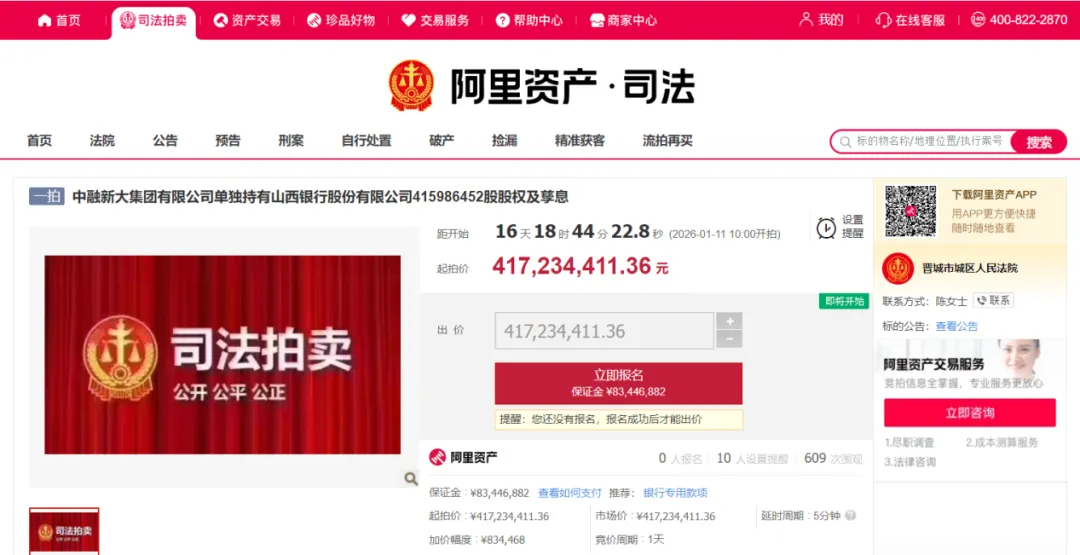This screenshot has width=1080, height=555.
Task: Increase bid with the plus button
Action: (x=729, y=321)
